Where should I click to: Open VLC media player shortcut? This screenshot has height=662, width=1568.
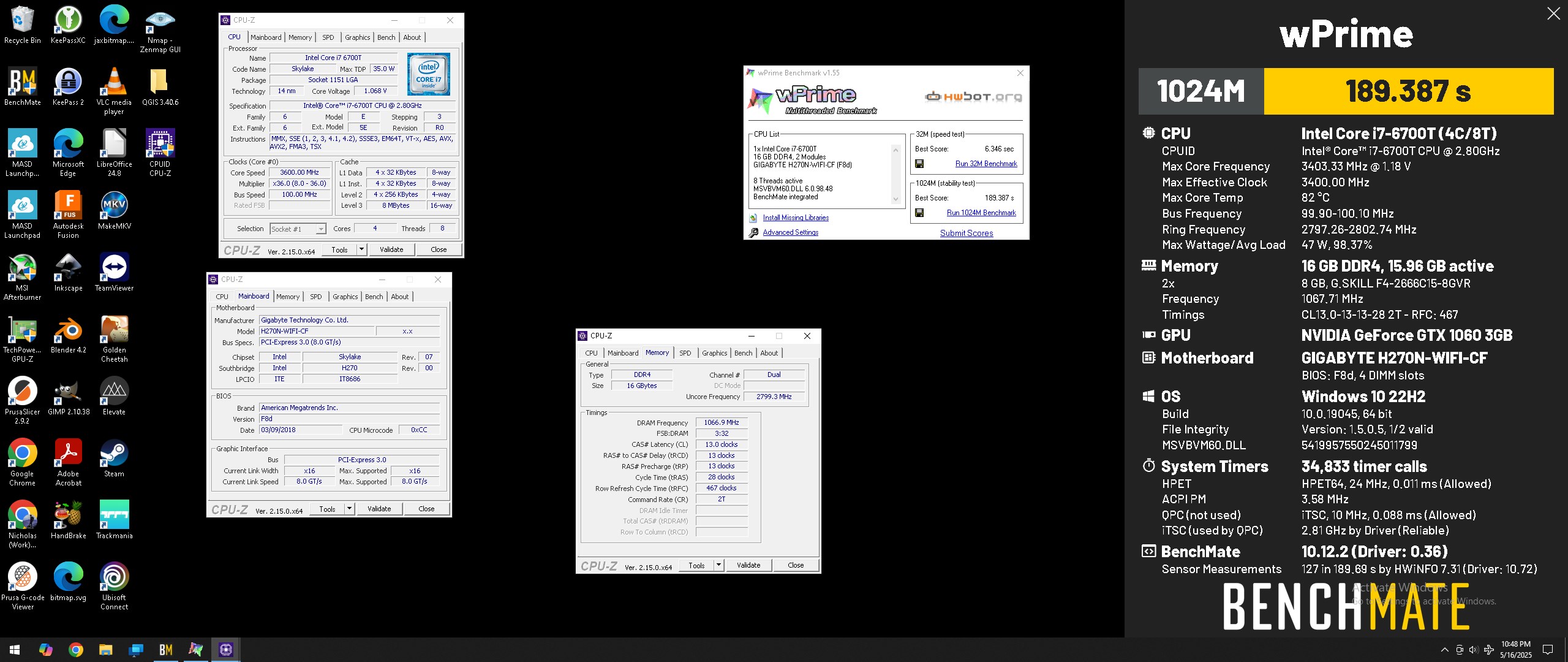[114, 91]
